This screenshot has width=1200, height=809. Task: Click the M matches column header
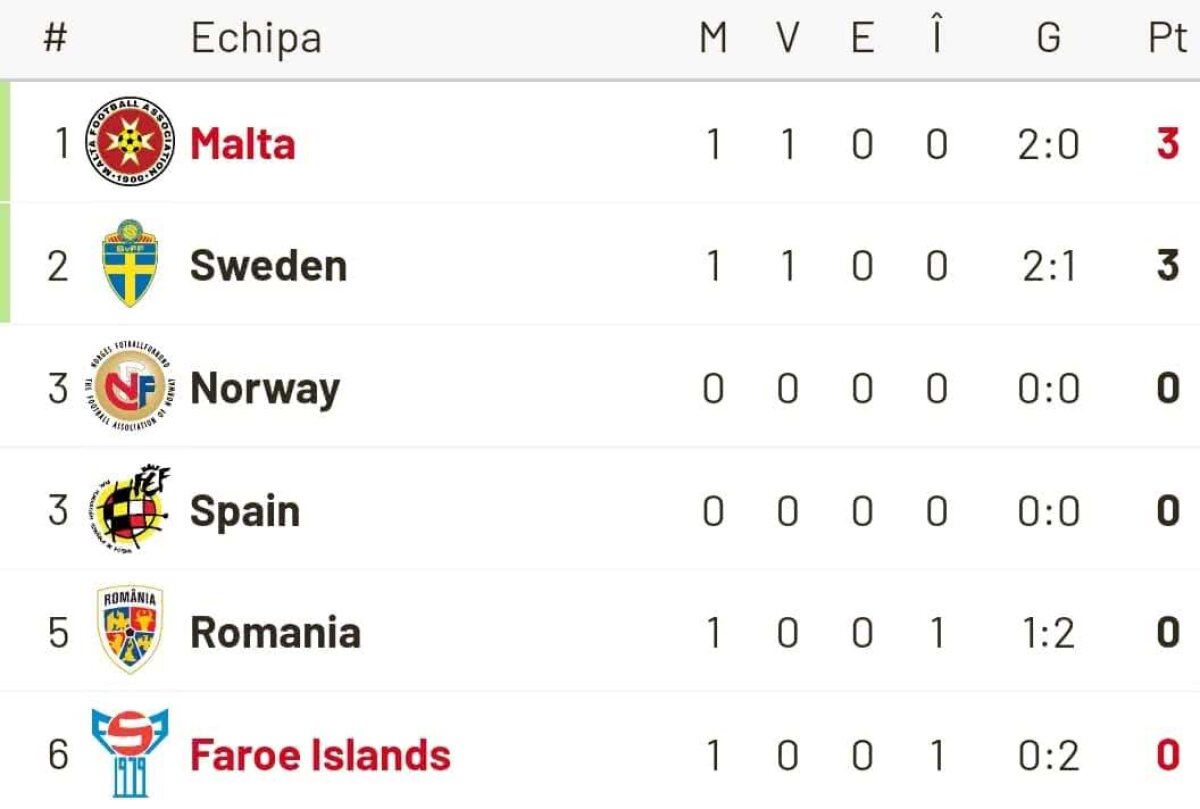point(713,39)
